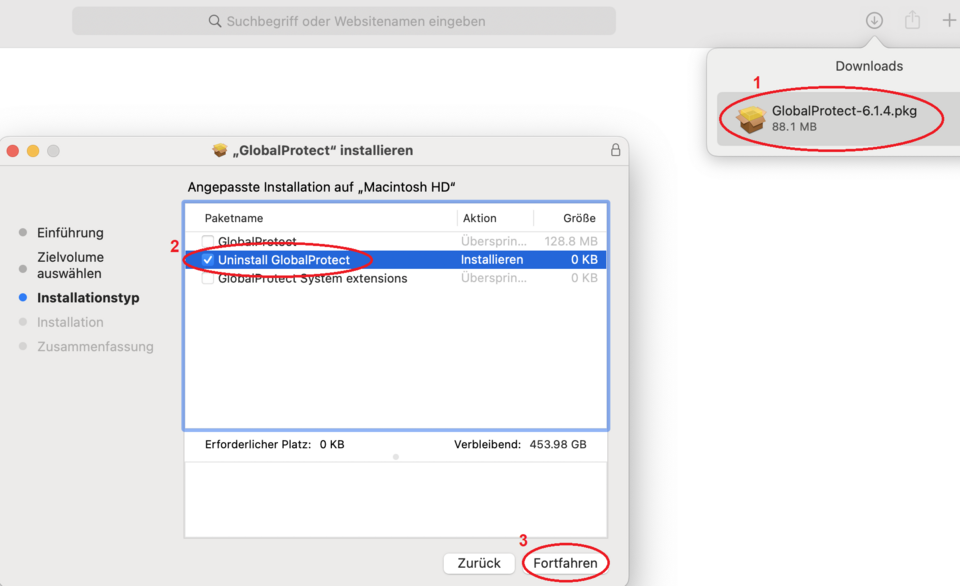Select the Einführung step in sidebar

[x=70, y=233]
